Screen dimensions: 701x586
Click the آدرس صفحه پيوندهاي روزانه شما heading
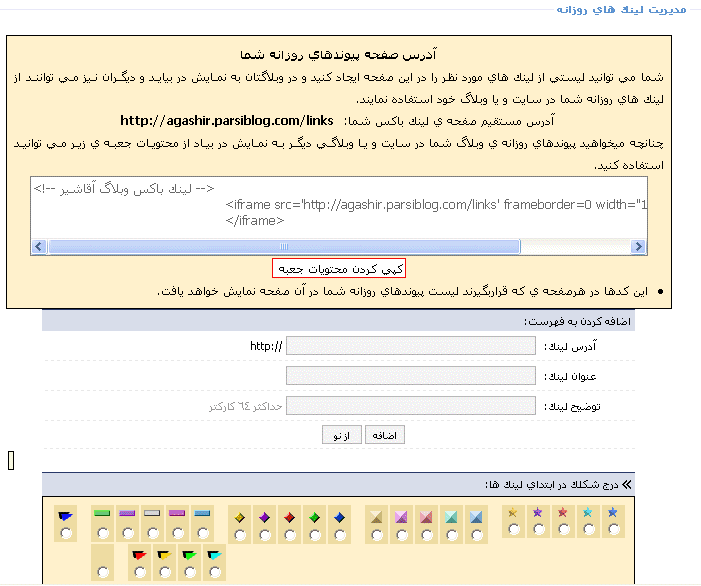pos(338,55)
